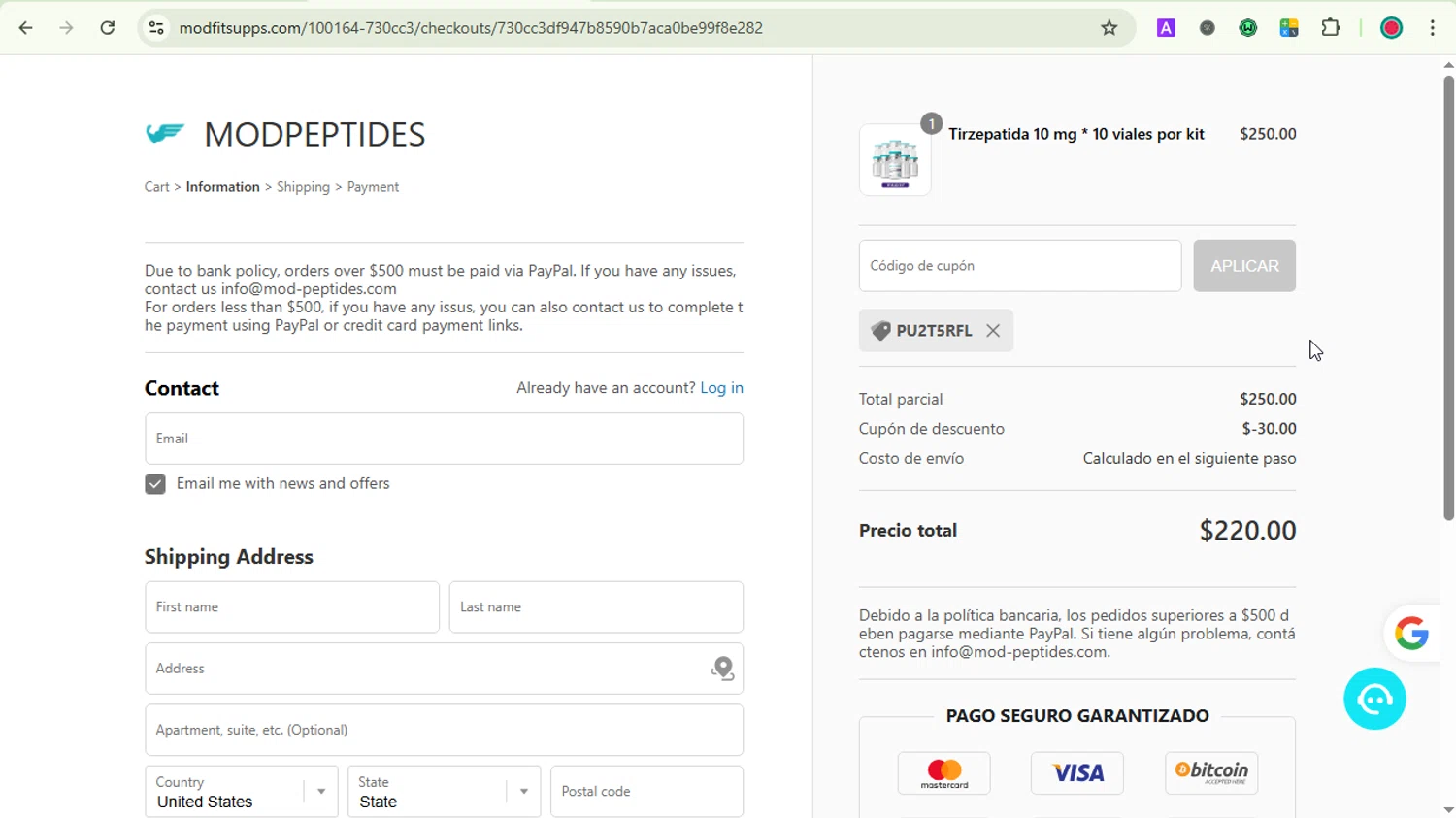Image resolution: width=1456 pixels, height=818 pixels.
Task: Click the browser forward arrow
Action: pos(66,28)
